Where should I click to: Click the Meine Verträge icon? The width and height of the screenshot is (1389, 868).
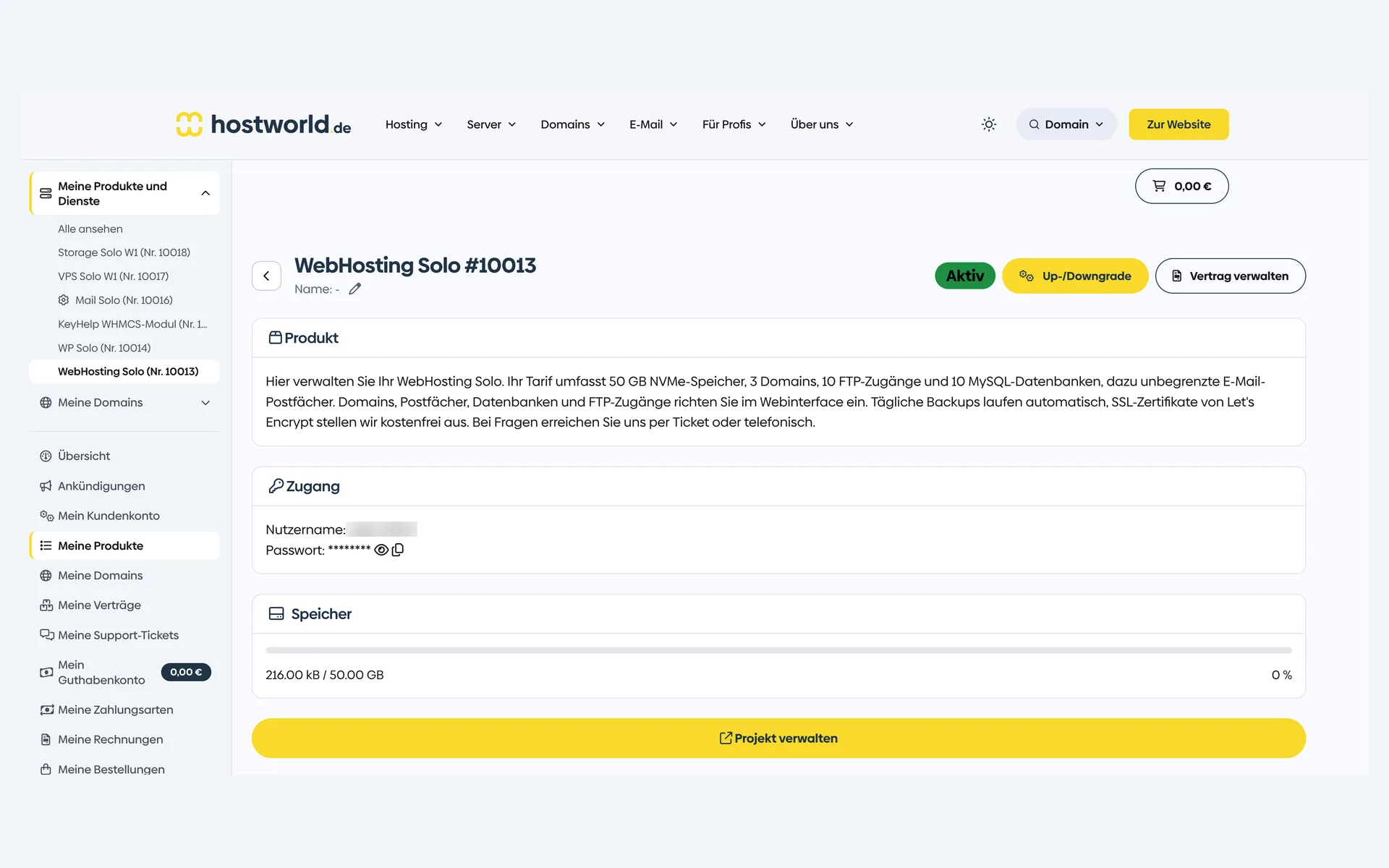(x=46, y=605)
